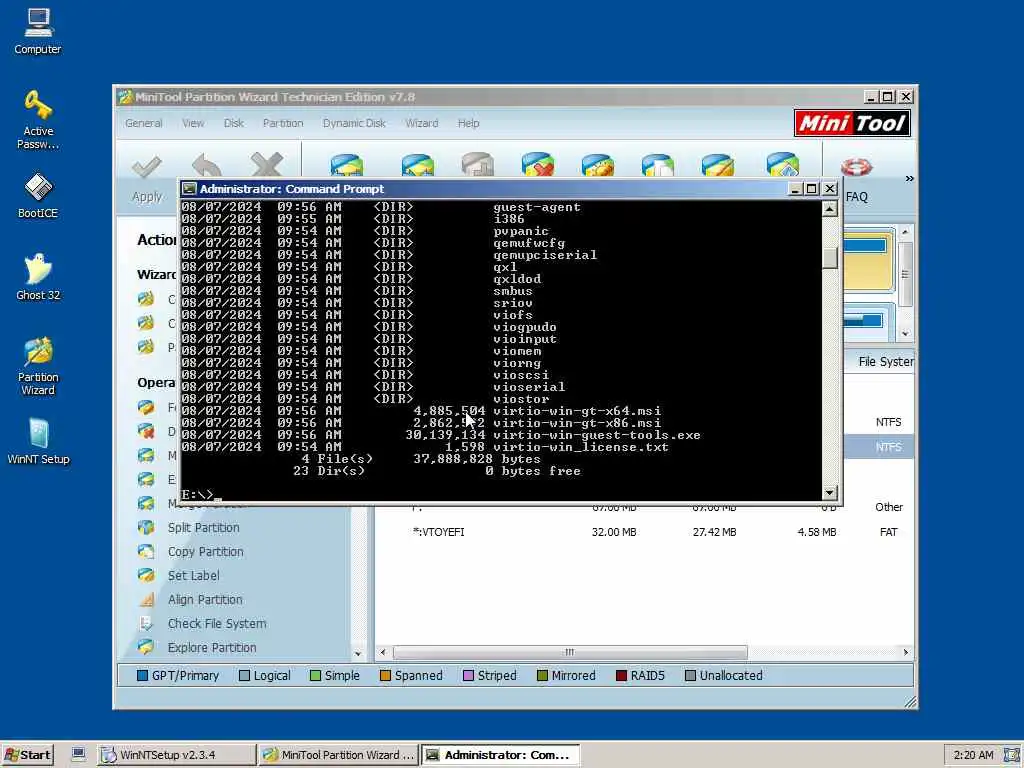
Task: Click the GPT/Primary blue legend swatch
Action: click(x=142, y=675)
